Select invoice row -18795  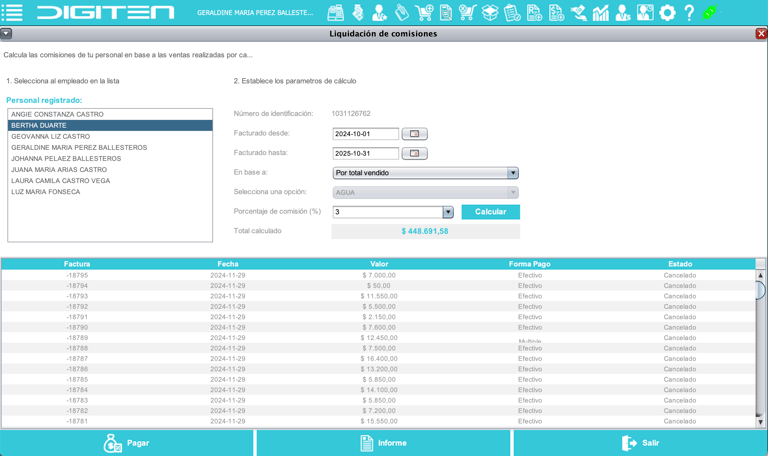378,275
